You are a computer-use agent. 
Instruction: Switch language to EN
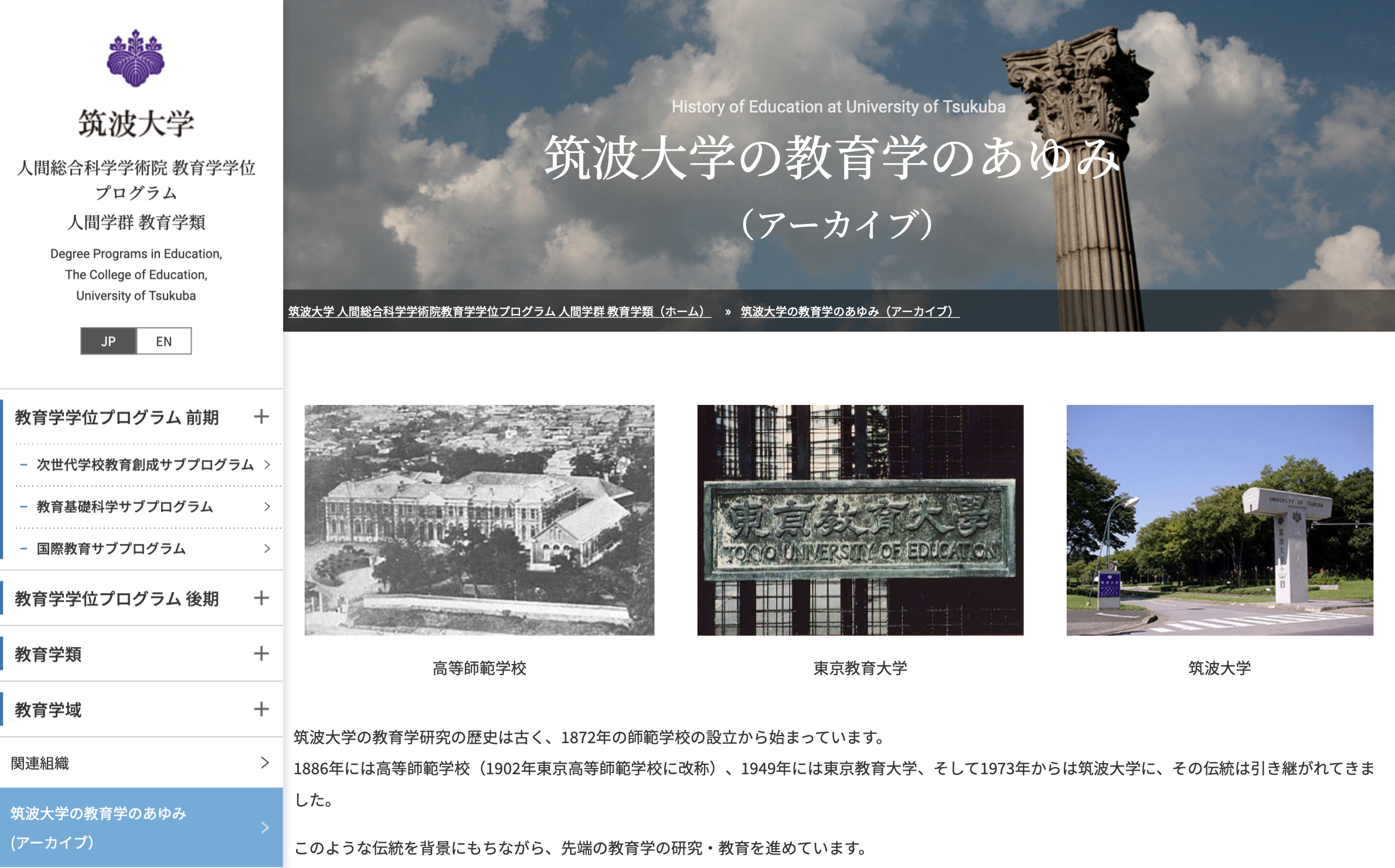[x=164, y=341]
